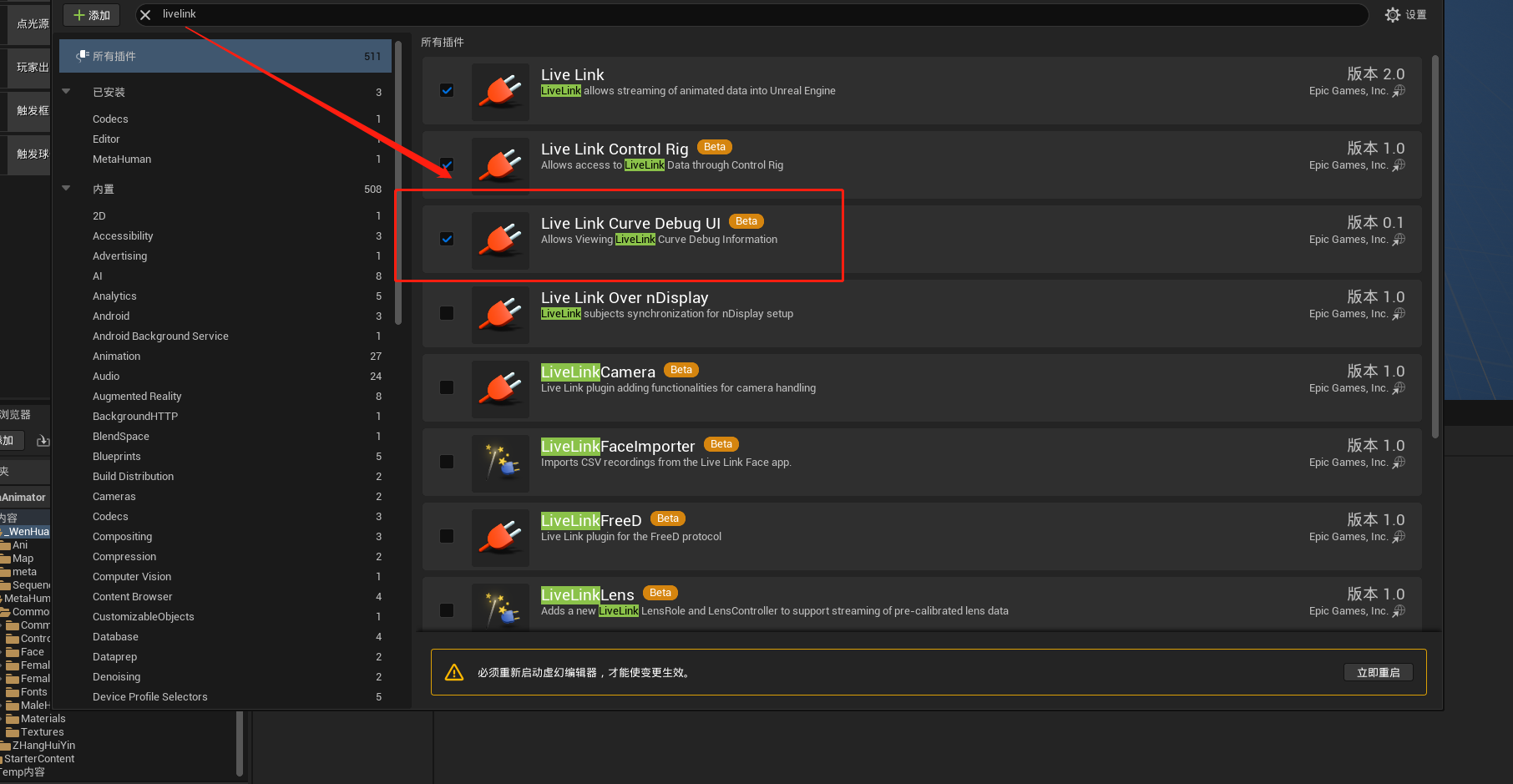Open the StarterContent folder
Screen dimensions: 1513x784
point(38,759)
